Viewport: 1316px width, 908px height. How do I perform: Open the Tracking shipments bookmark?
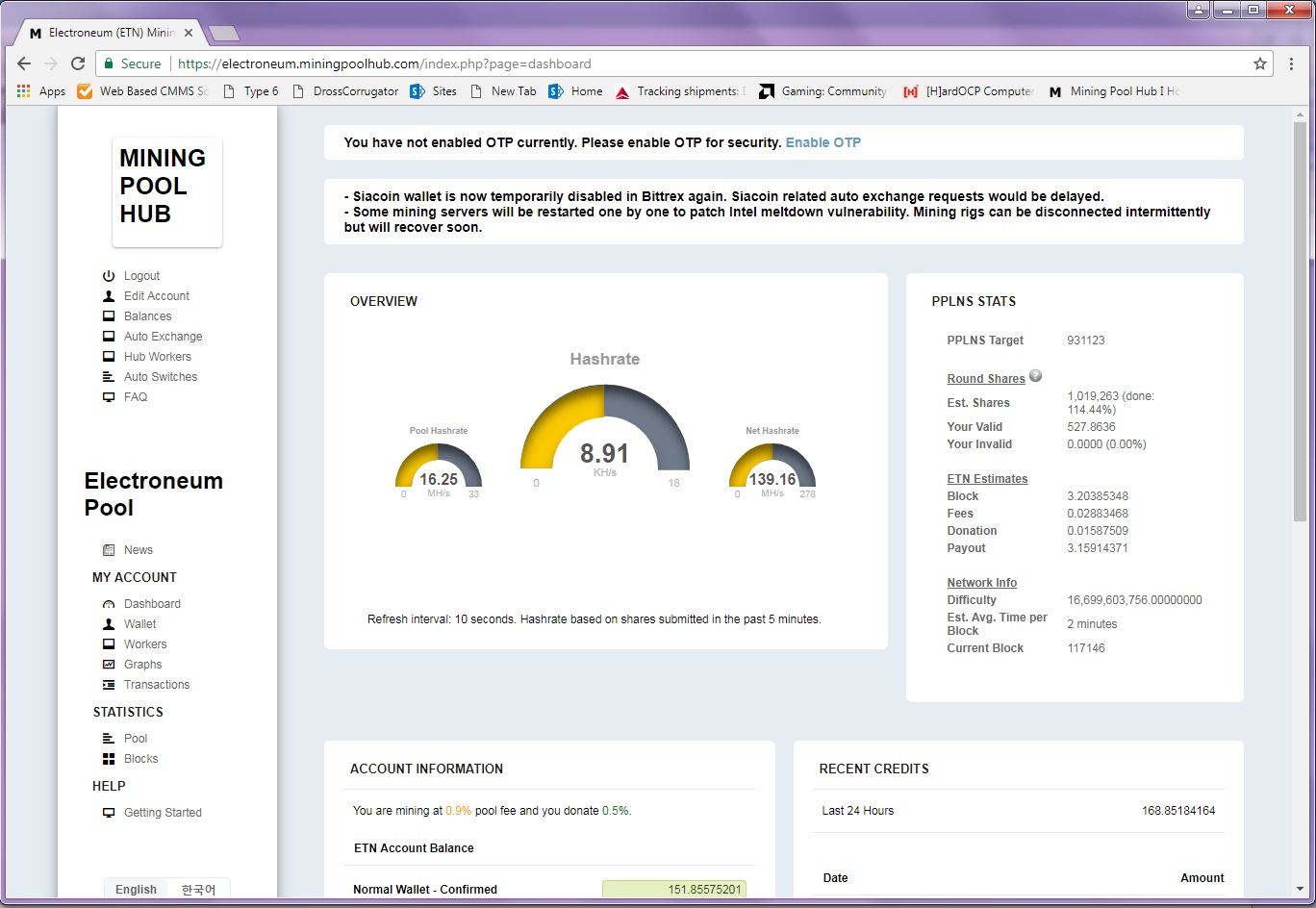(680, 91)
